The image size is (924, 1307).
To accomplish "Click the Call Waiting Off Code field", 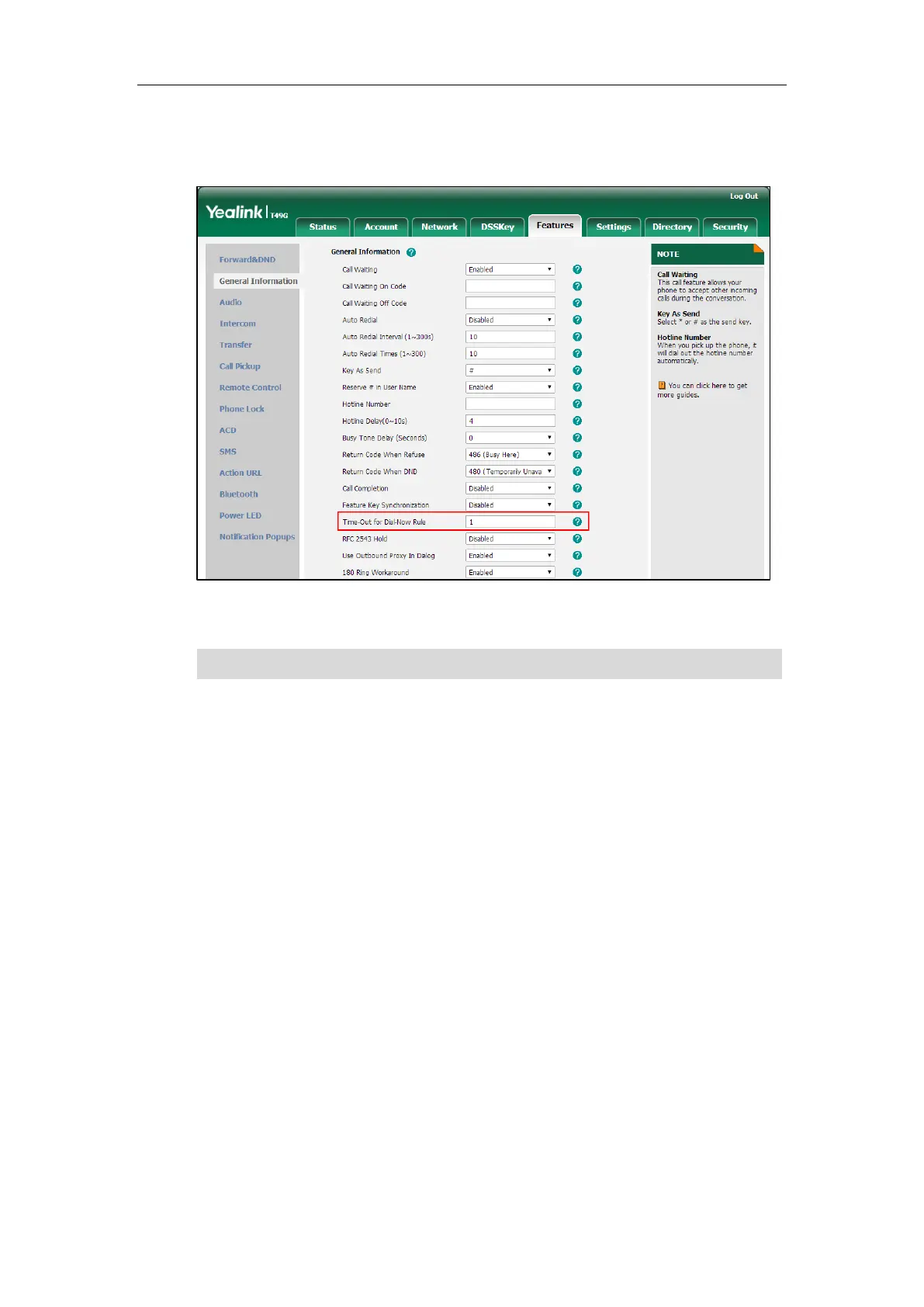I will point(510,303).
